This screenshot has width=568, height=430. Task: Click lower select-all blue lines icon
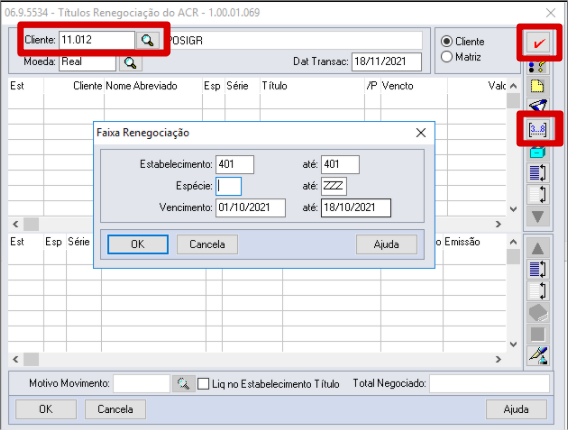[538, 269]
